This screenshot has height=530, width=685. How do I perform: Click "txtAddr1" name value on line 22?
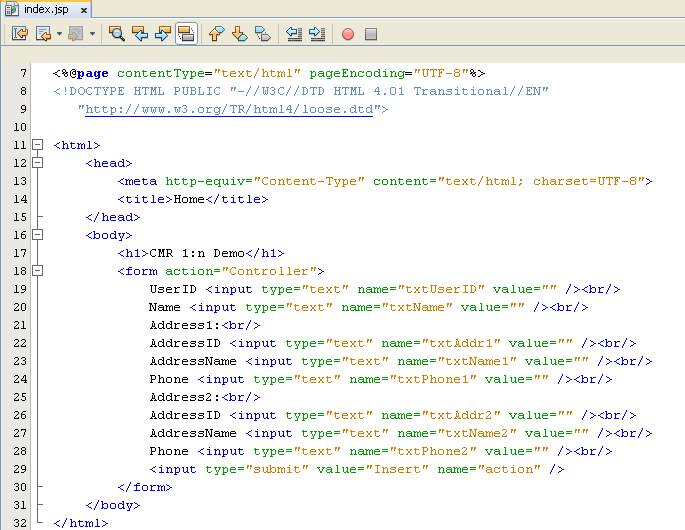(461, 343)
